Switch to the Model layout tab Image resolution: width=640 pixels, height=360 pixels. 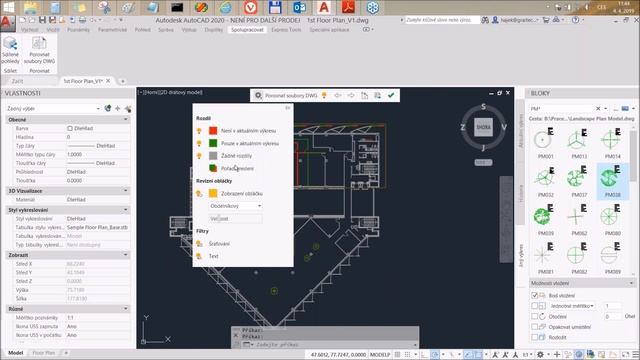click(x=16, y=353)
